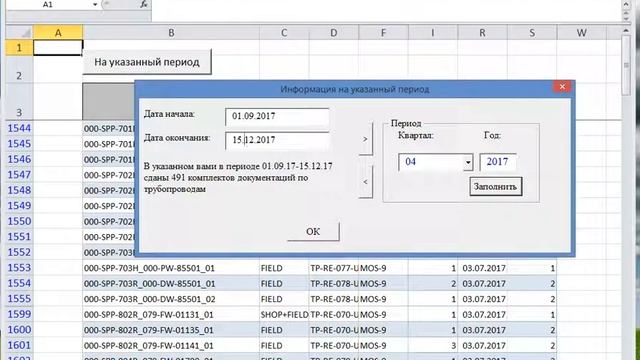Click the Заполнить button
Screen dimensions: 640x360
pyautogui.click(x=495, y=187)
